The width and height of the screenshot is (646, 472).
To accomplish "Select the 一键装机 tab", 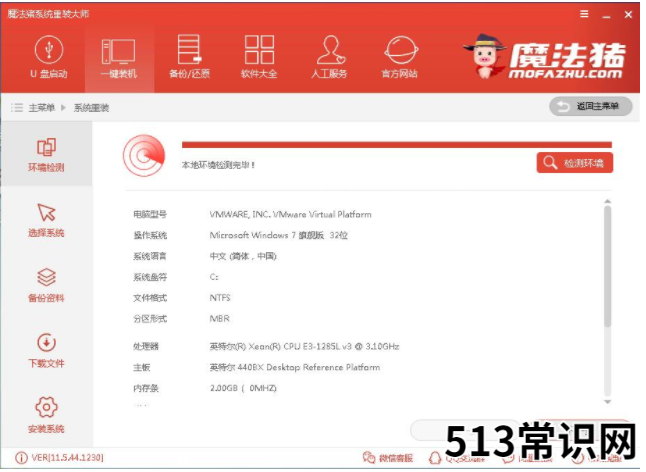I will point(119,59).
